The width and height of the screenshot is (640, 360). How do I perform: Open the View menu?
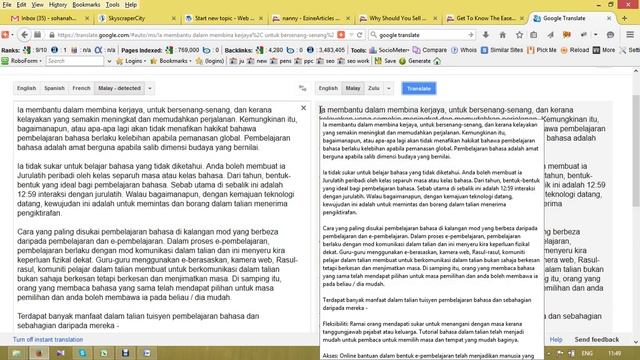(x=38, y=5)
